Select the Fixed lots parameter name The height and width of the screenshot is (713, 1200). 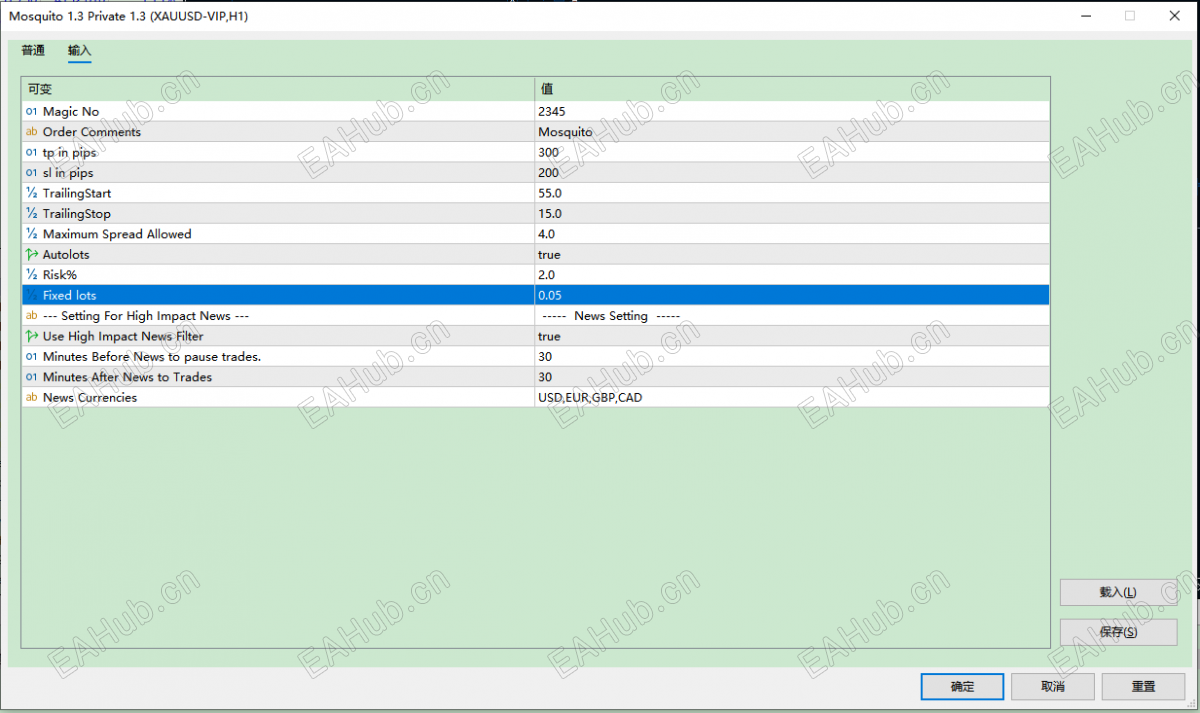(x=70, y=295)
